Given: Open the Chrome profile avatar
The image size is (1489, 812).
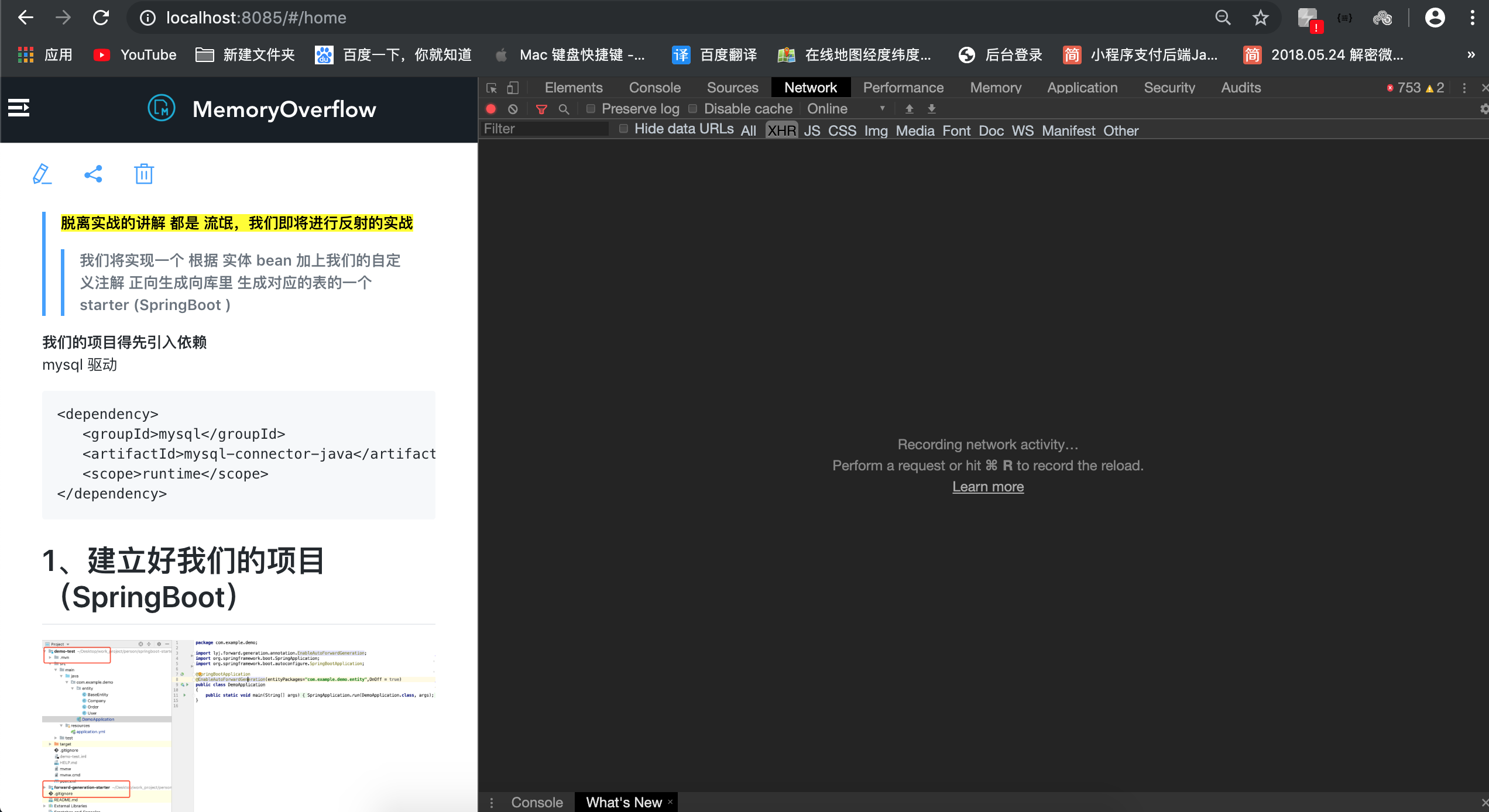Looking at the screenshot, I should click(1435, 18).
